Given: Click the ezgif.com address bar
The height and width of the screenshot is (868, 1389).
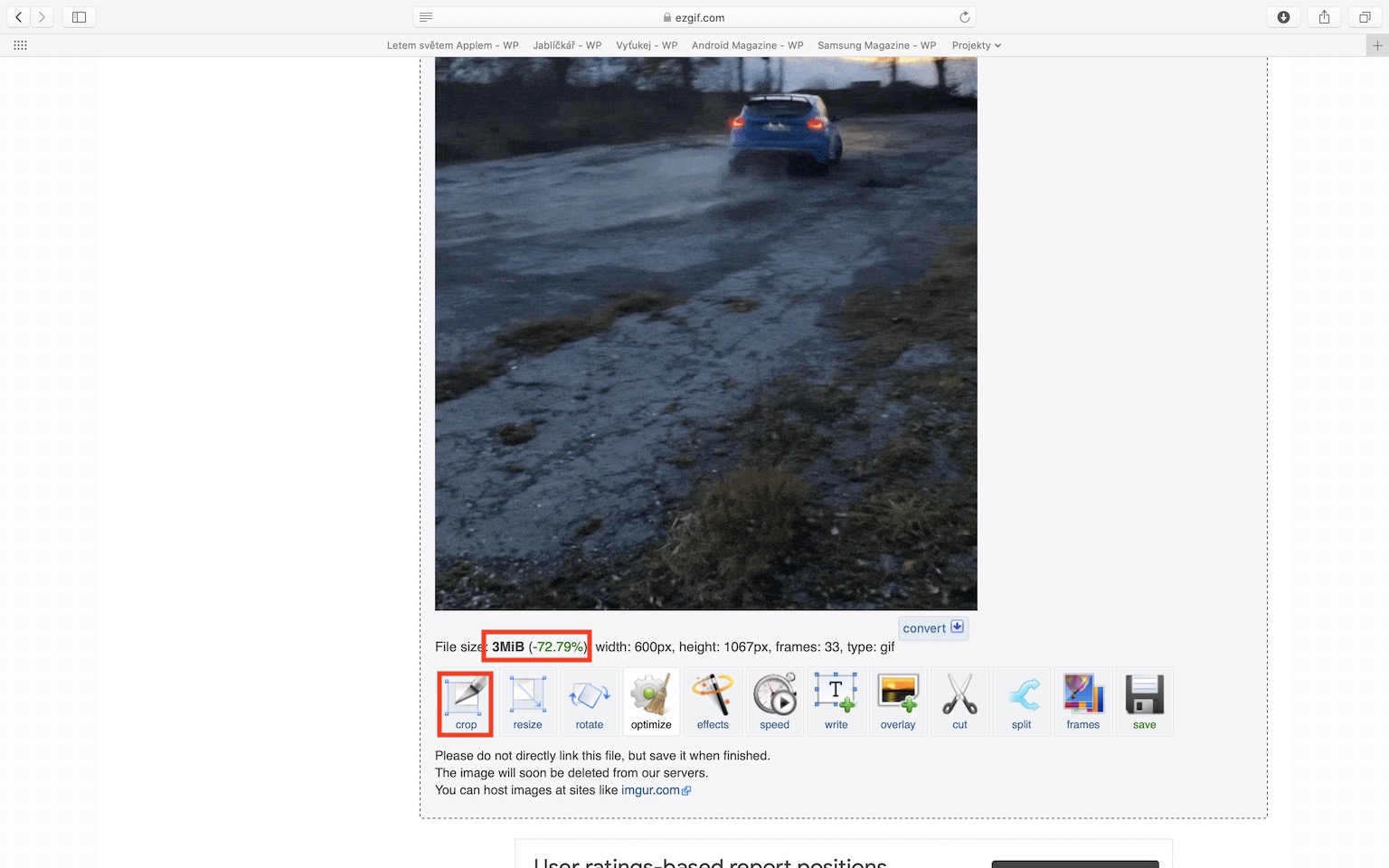Looking at the screenshot, I should tap(694, 17).
